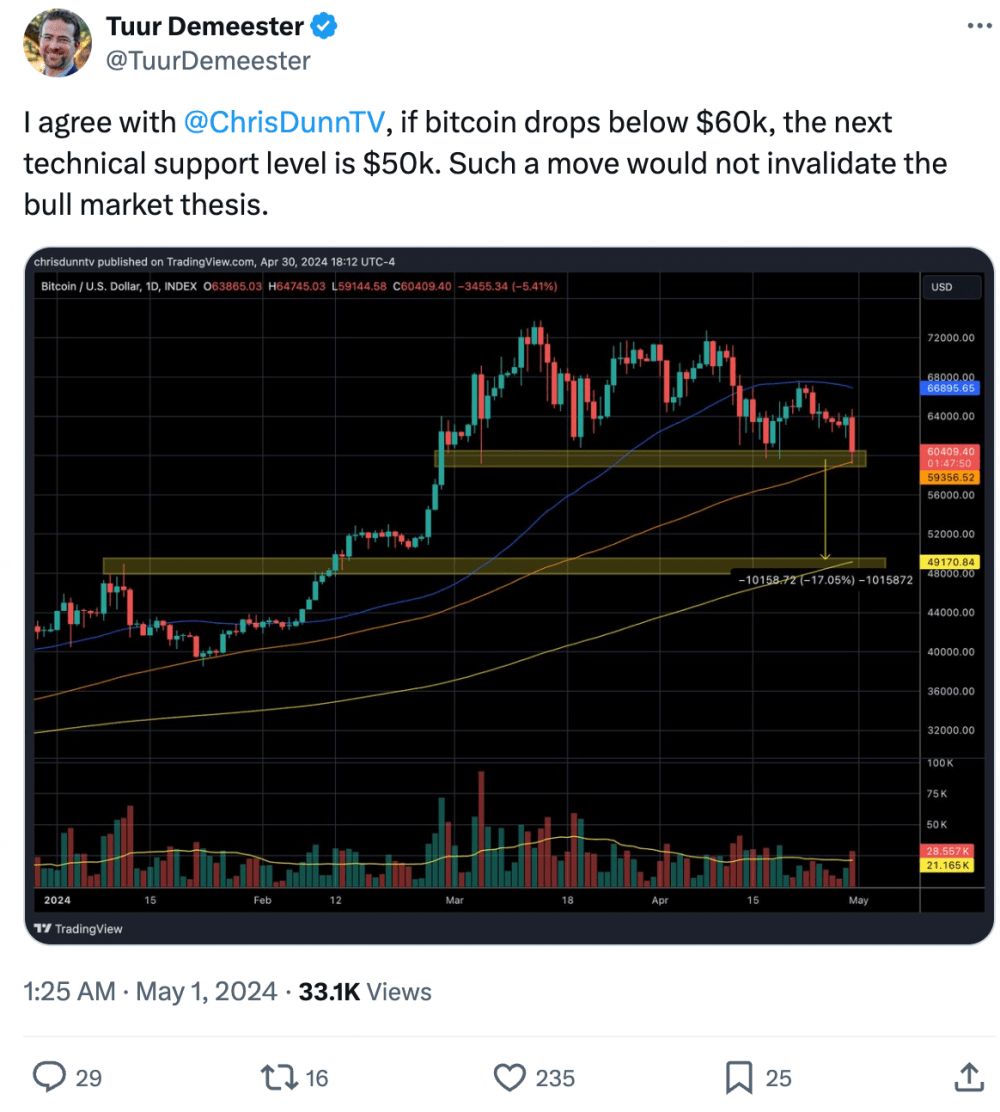Screen dimensions: 1000x1112
Task: Click the blue verified badge
Action: 324,26
